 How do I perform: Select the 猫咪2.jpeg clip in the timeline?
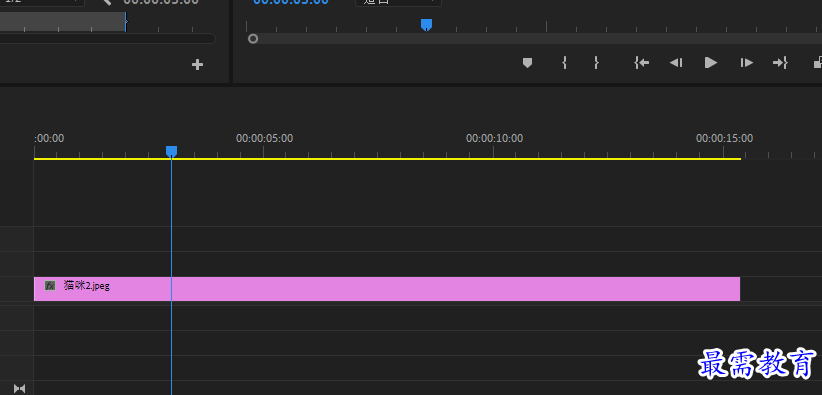(x=387, y=289)
